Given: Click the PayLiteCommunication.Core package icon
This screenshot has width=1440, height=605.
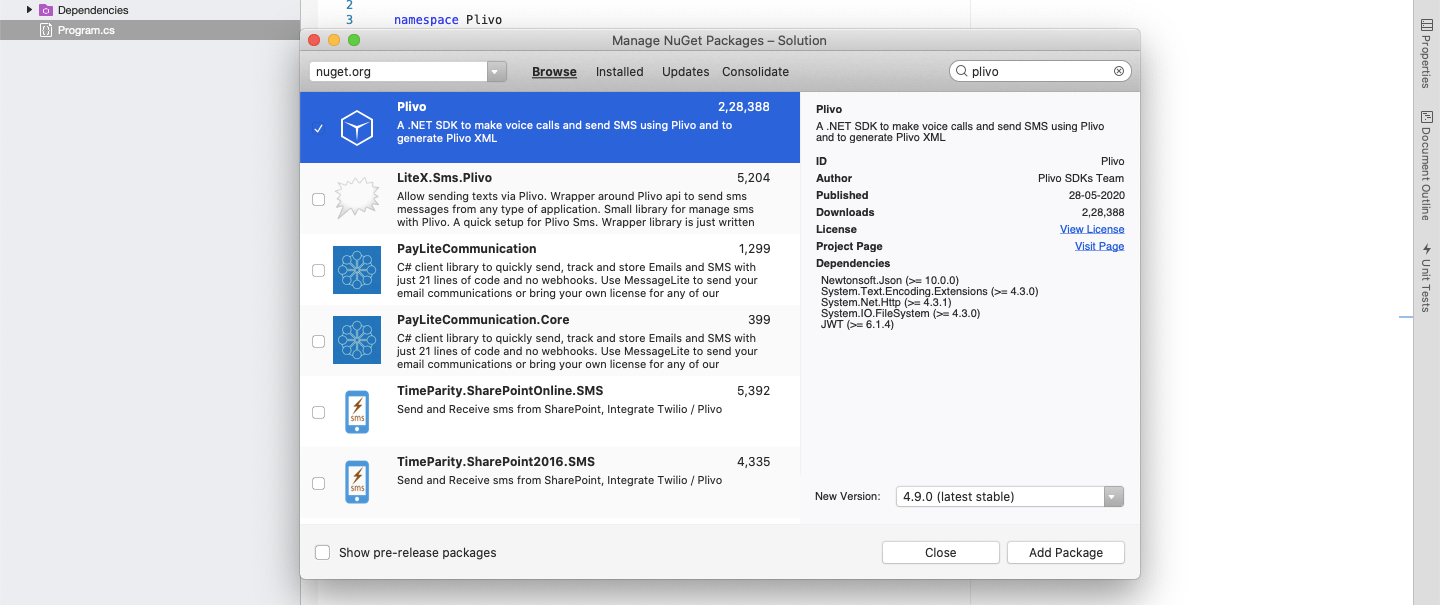Looking at the screenshot, I should [356, 340].
